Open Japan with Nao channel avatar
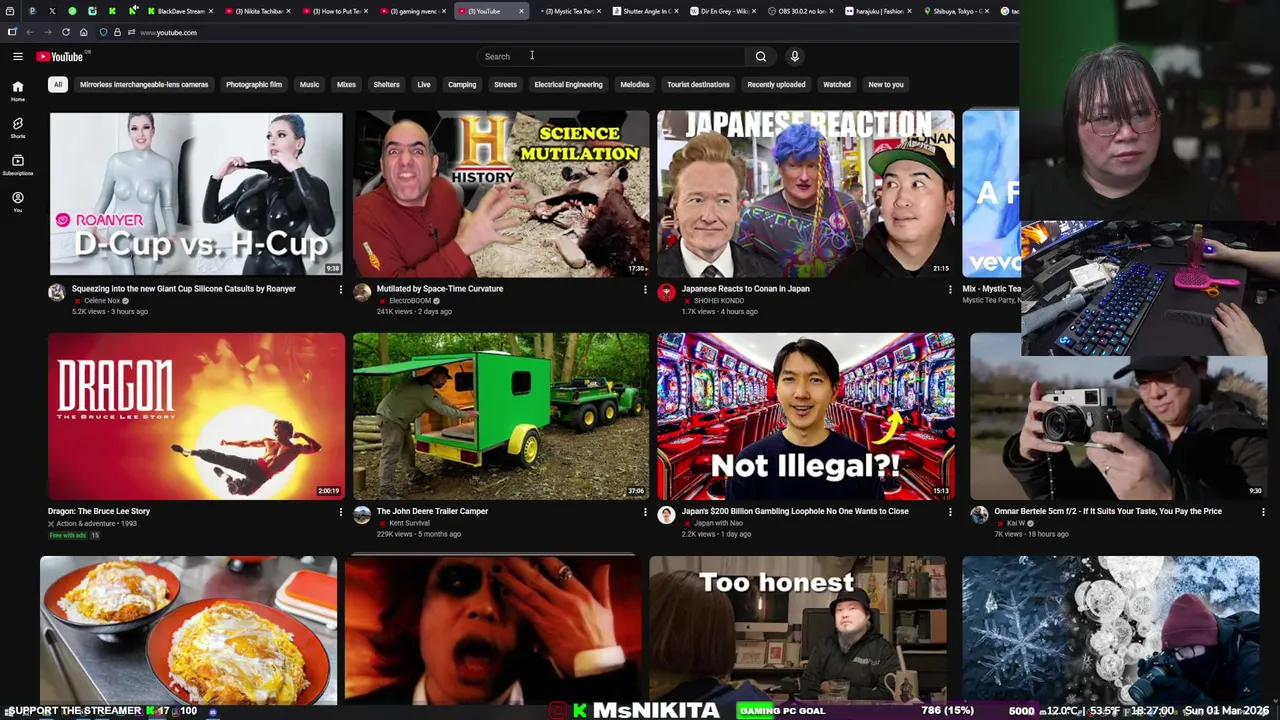 [666, 514]
